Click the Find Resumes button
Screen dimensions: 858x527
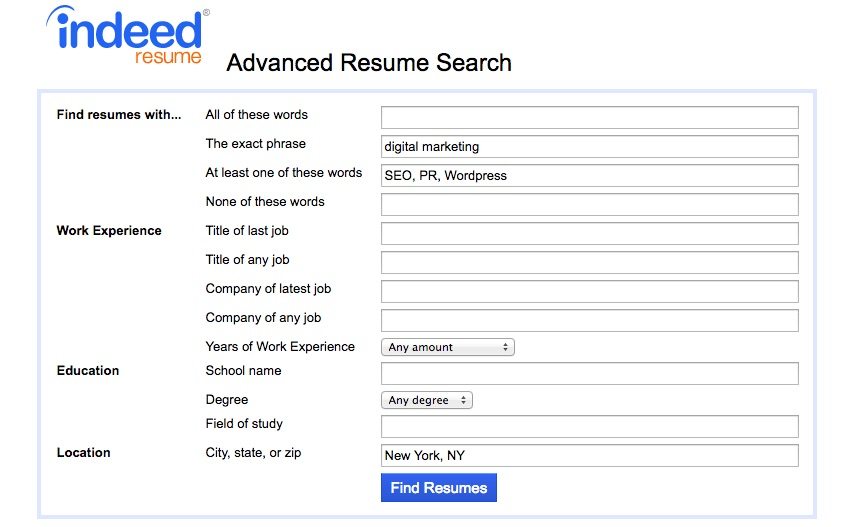439,488
